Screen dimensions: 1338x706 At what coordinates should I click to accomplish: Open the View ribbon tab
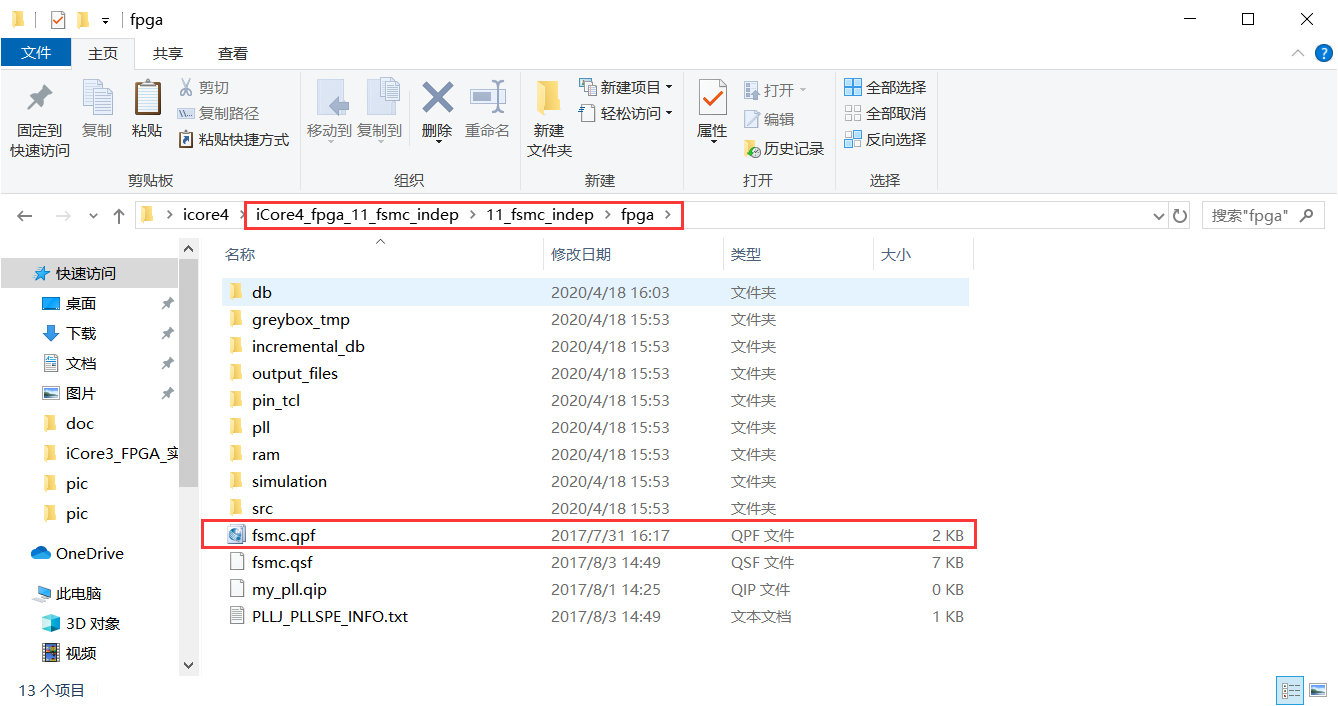click(232, 54)
